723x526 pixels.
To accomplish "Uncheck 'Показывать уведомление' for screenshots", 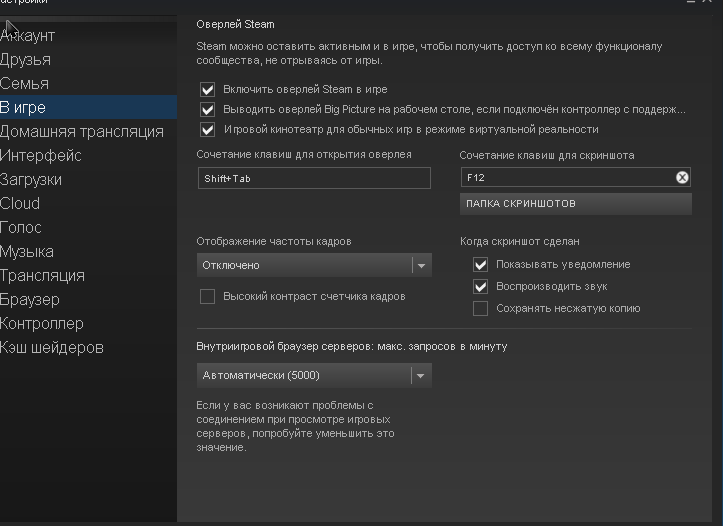I will pyautogui.click(x=481, y=264).
